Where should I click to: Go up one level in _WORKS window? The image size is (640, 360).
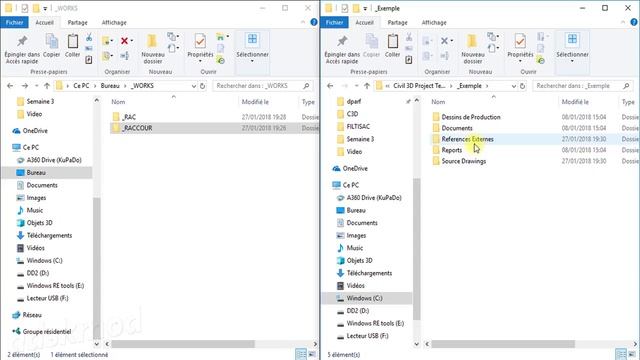47,86
